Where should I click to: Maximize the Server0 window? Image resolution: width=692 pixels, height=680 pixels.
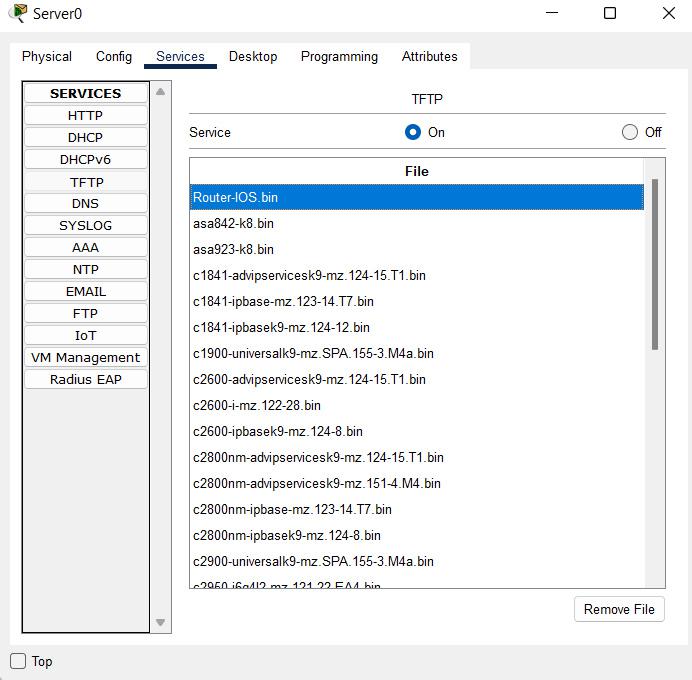(x=610, y=13)
